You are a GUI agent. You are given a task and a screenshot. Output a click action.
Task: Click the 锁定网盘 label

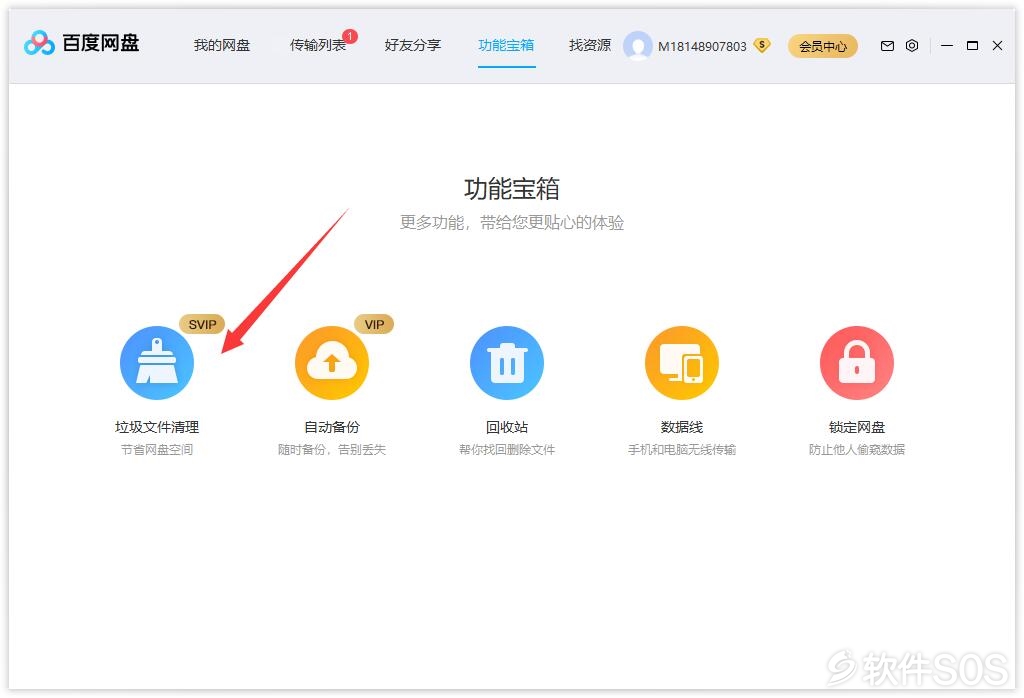[857, 427]
